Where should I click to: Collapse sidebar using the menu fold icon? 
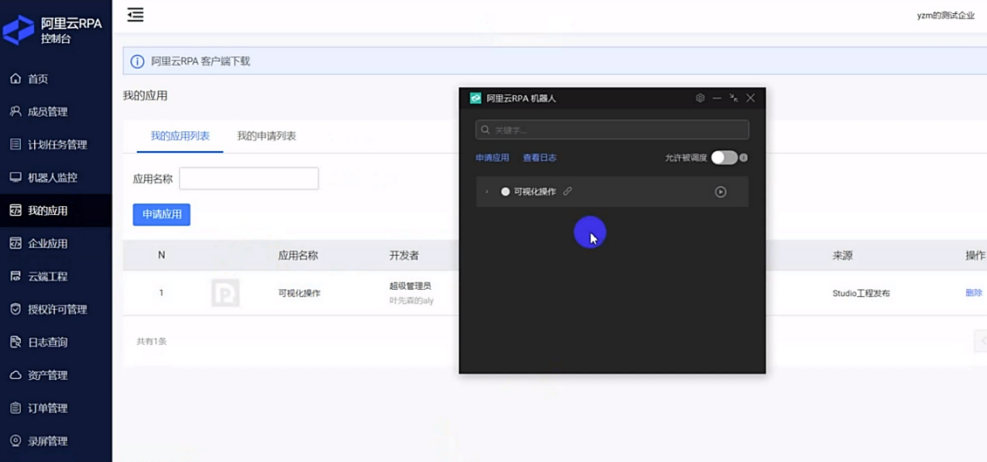(135, 14)
